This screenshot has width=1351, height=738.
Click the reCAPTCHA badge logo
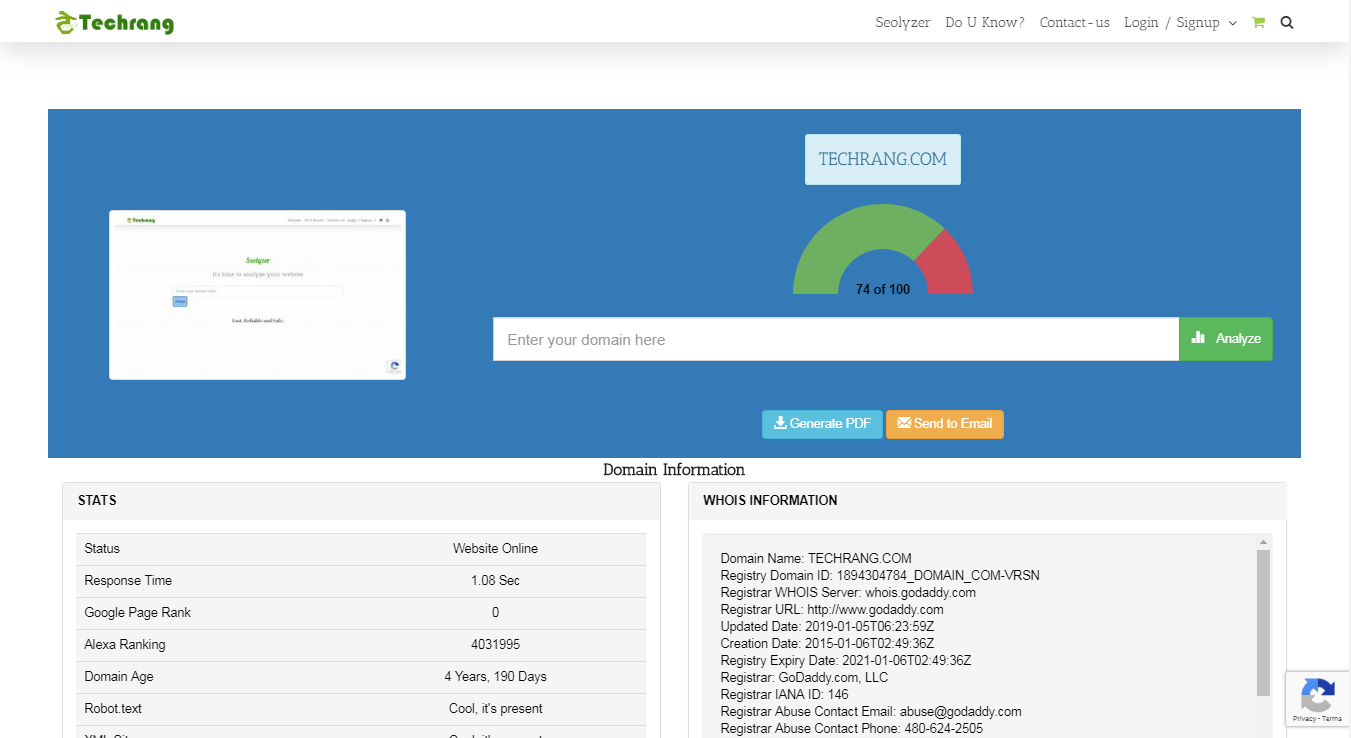coord(1317,694)
